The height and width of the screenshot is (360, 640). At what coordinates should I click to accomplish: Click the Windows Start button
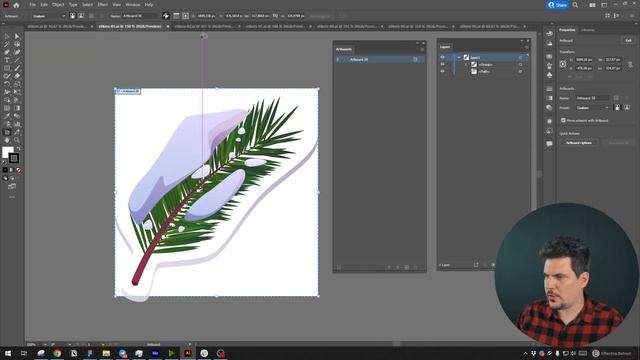point(8,353)
